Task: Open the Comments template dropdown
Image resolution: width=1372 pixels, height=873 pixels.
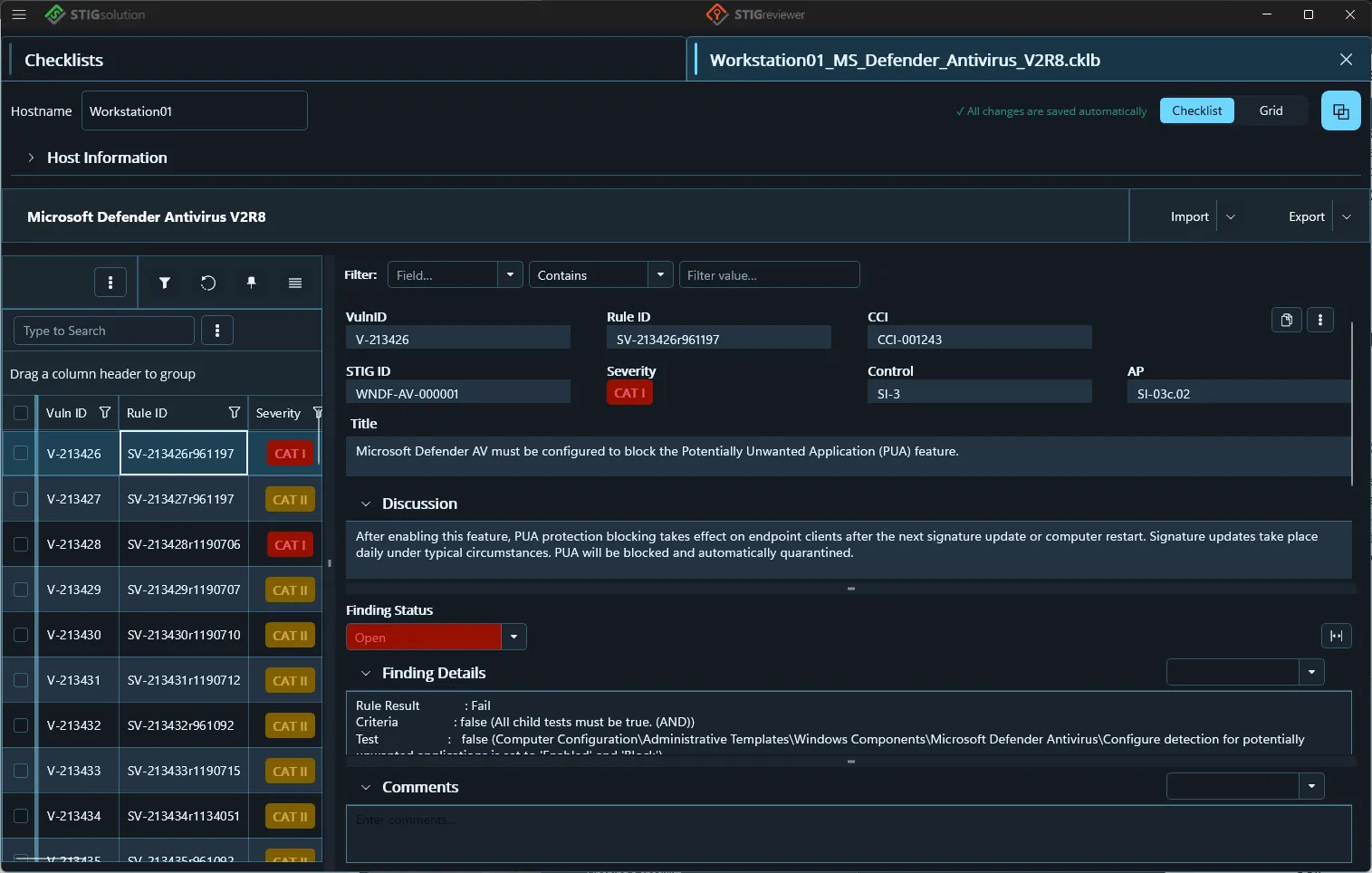Action: click(1311, 786)
